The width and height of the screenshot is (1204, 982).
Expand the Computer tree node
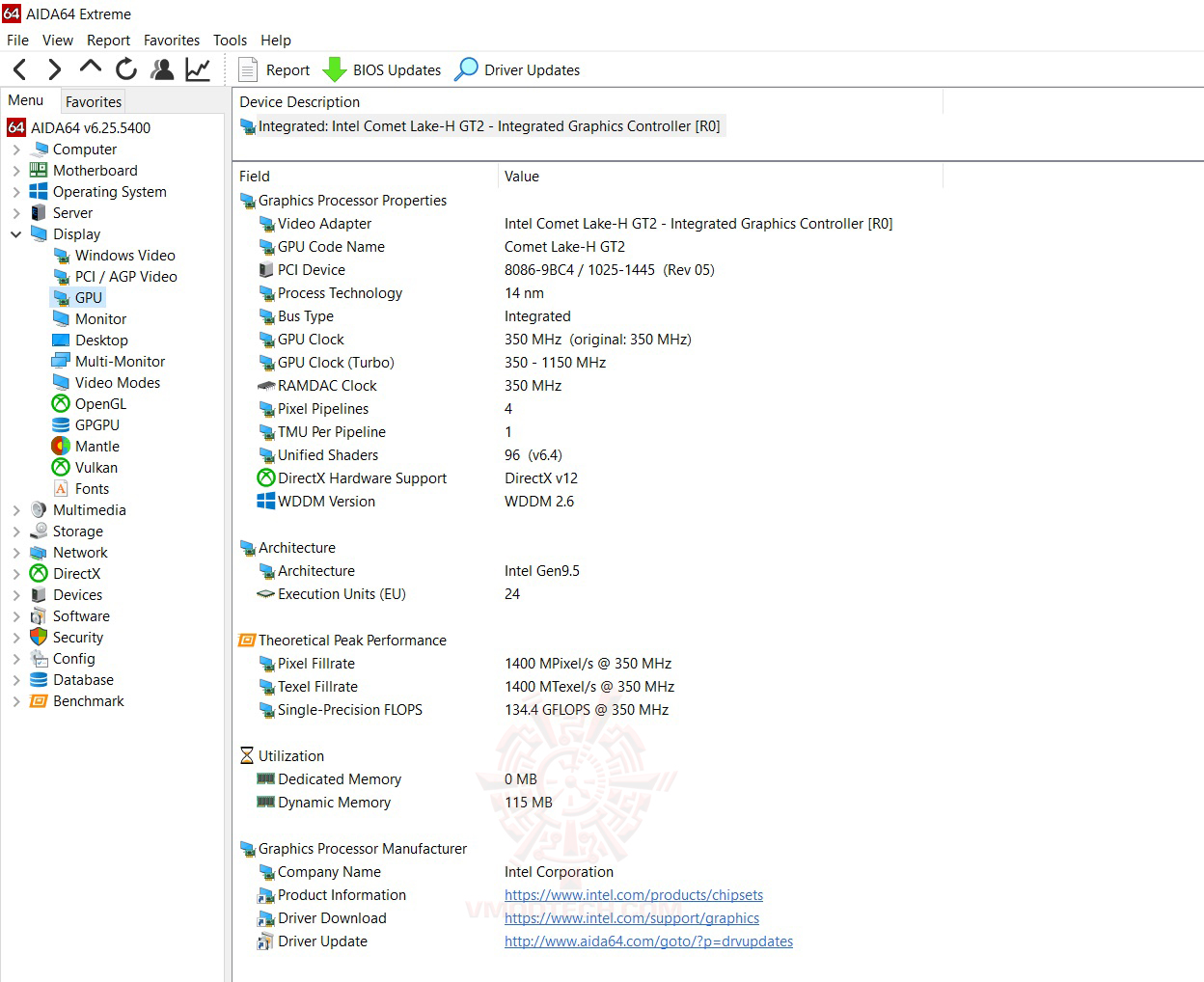(x=16, y=150)
